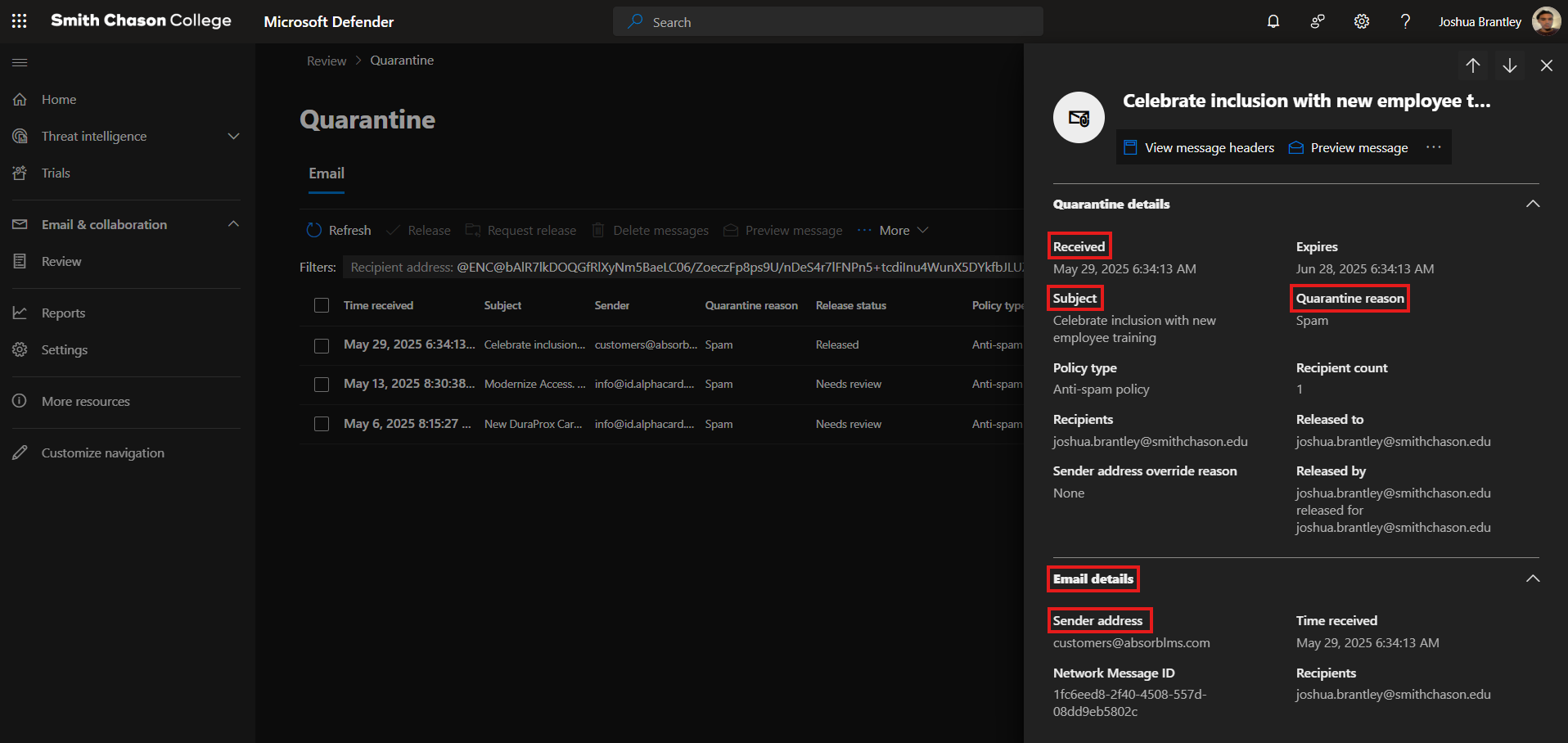Check the May 29, 2025 message row
Image resolution: width=1568 pixels, height=743 pixels.
[x=322, y=345]
